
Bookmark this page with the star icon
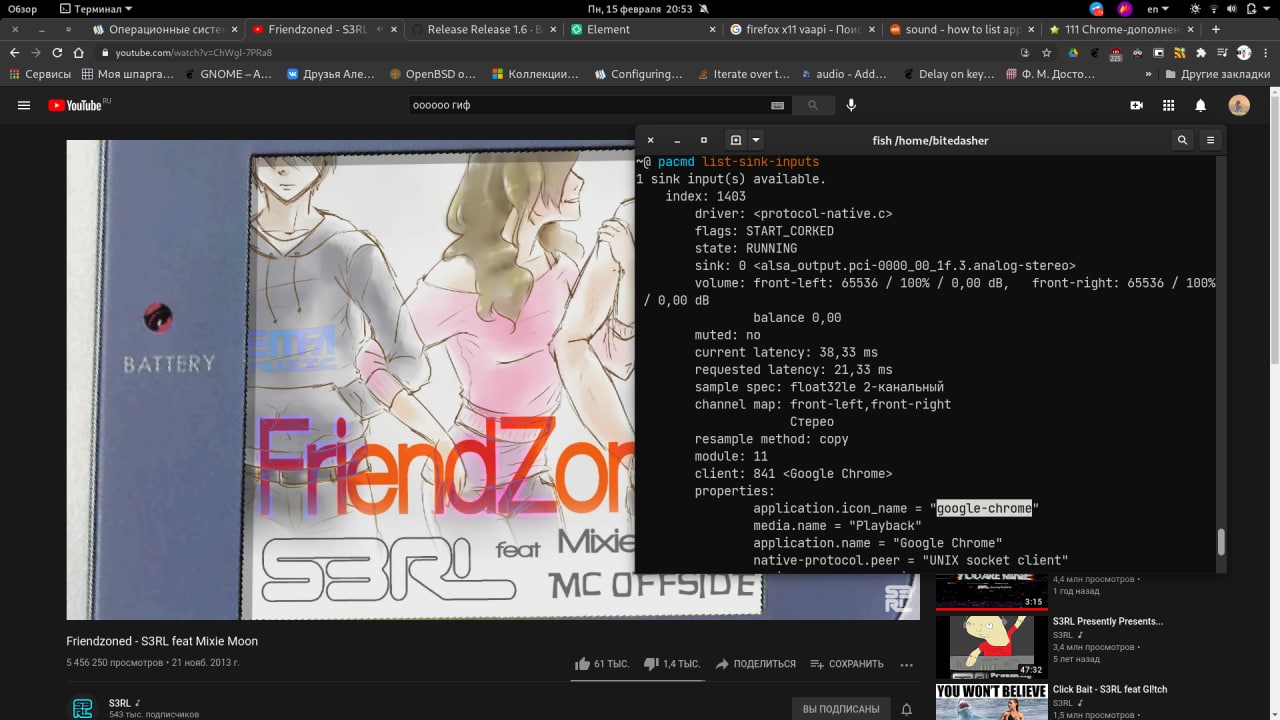tap(1046, 52)
